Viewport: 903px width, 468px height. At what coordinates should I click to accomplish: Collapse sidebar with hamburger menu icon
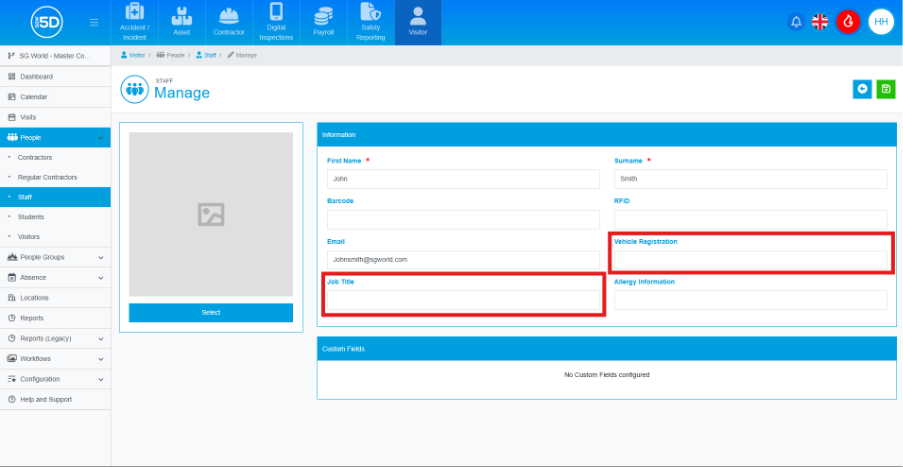[x=94, y=22]
